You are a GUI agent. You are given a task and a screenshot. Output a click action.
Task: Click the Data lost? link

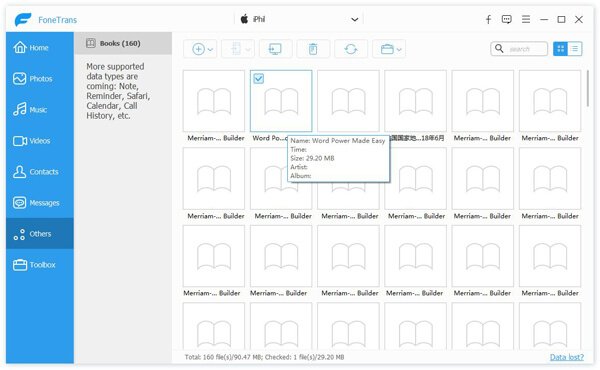567,357
